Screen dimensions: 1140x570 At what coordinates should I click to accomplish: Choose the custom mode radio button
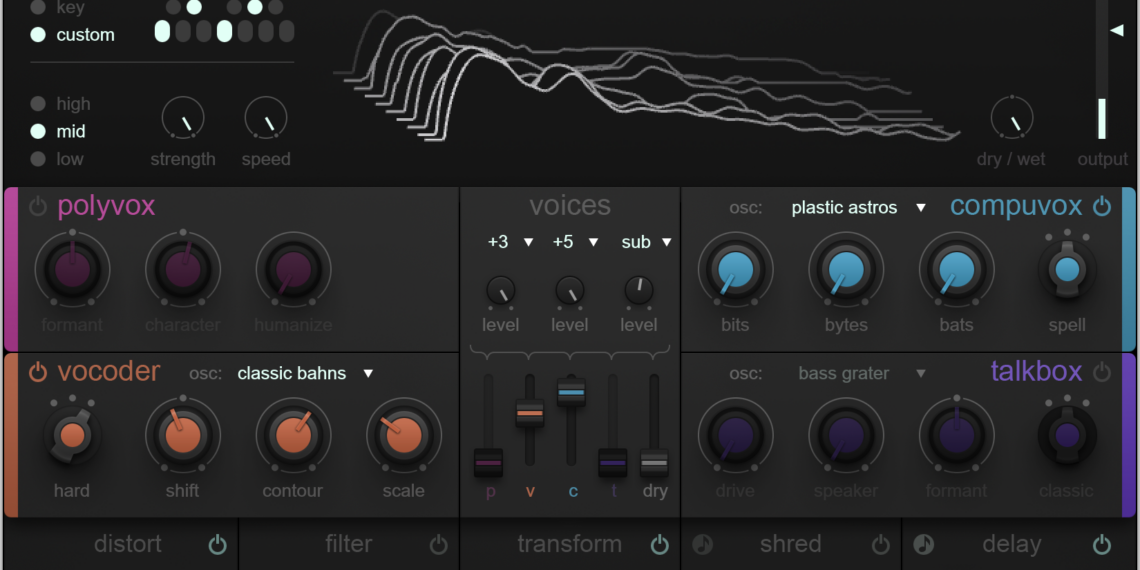(x=38, y=35)
